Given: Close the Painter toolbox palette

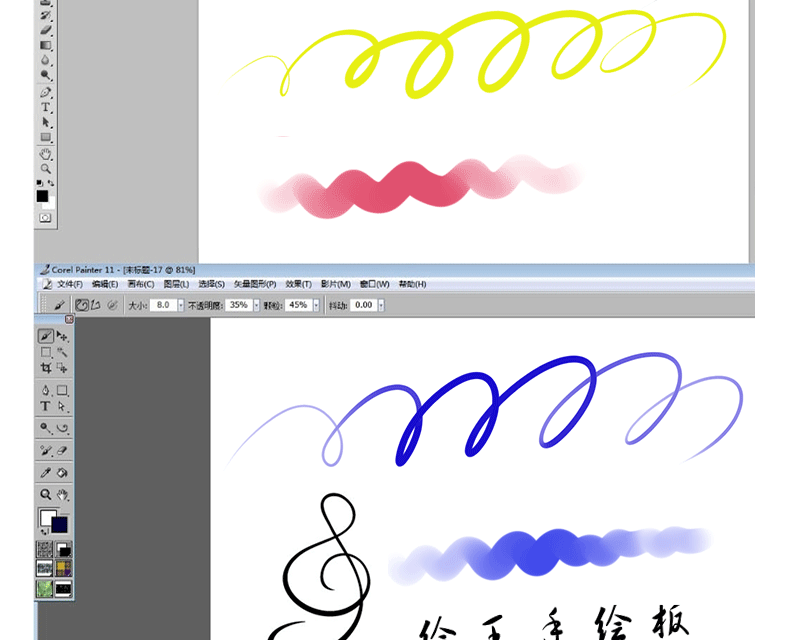Looking at the screenshot, I should tap(70, 319).
